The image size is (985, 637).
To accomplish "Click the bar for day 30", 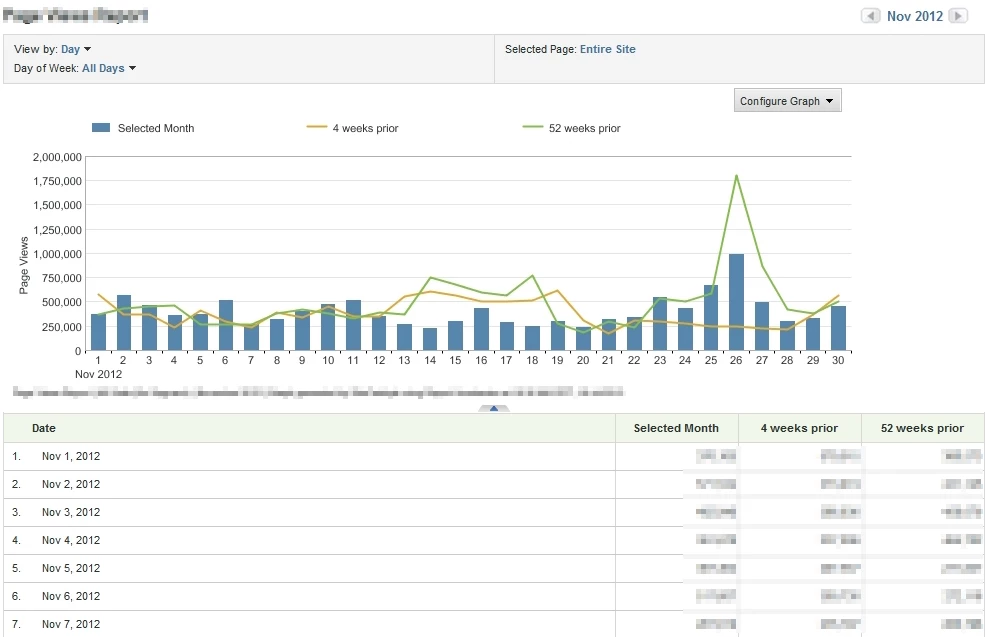I will pyautogui.click(x=838, y=328).
